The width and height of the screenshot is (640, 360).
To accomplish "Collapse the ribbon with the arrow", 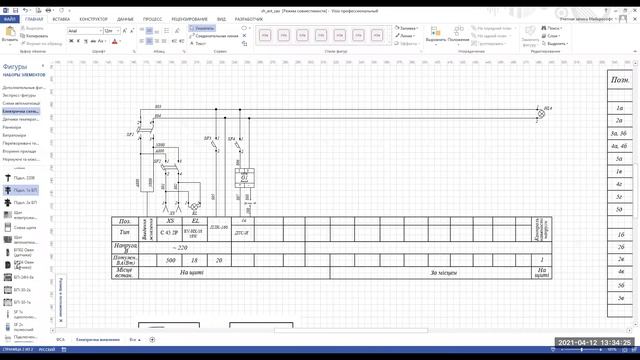I will click(x=635, y=51).
